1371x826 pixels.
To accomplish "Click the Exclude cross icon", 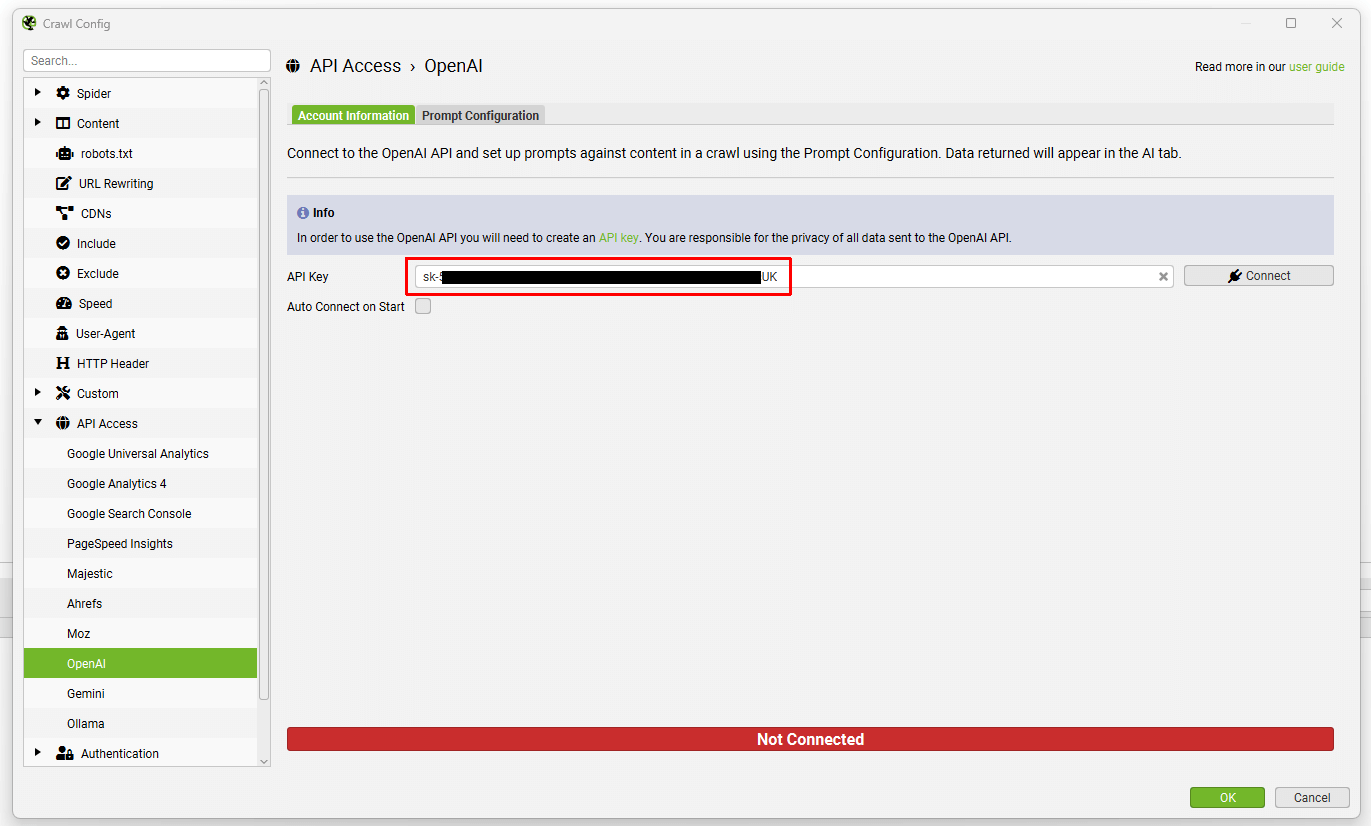I will click(x=63, y=274).
